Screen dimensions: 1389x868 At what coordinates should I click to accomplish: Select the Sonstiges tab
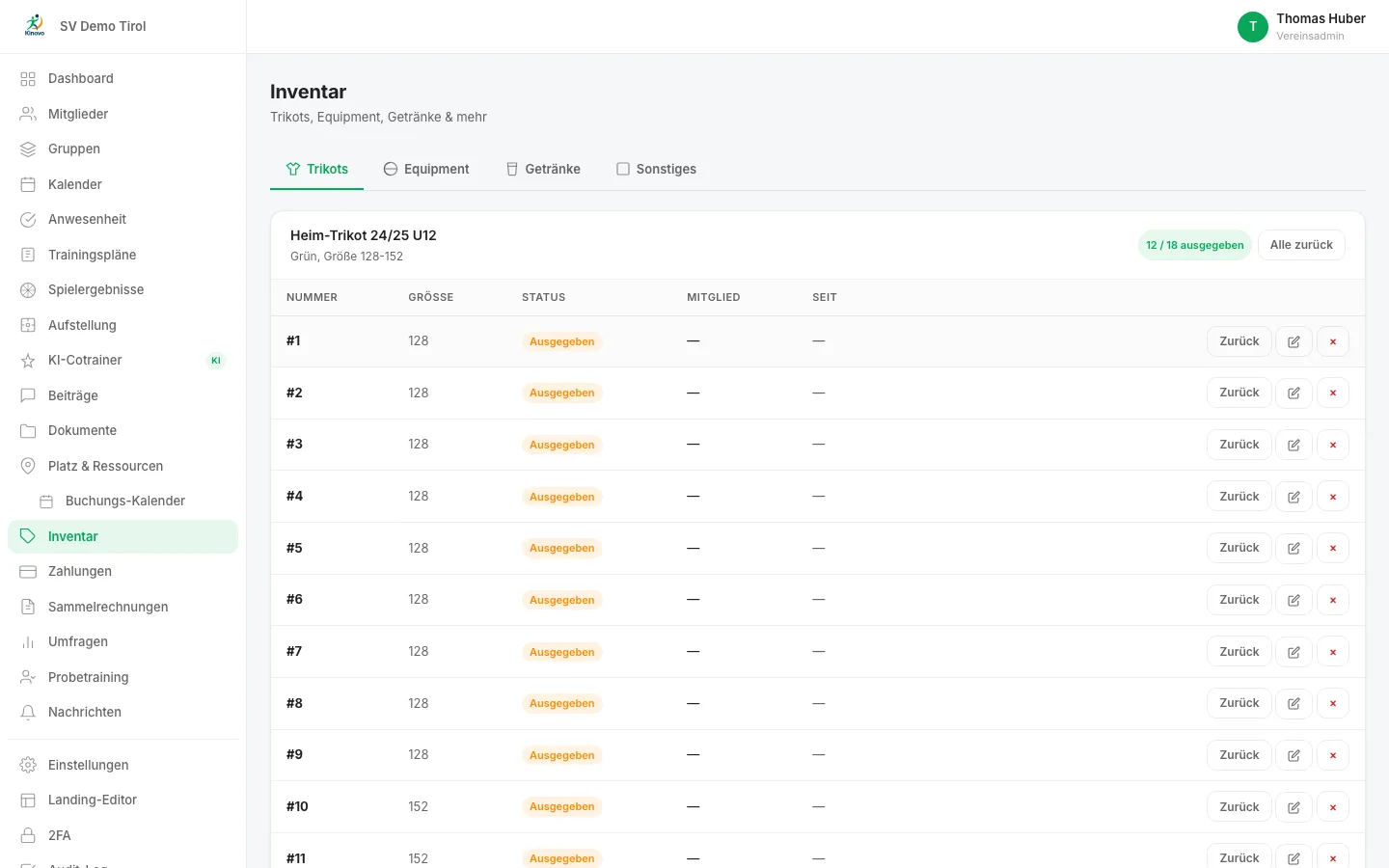tap(656, 169)
